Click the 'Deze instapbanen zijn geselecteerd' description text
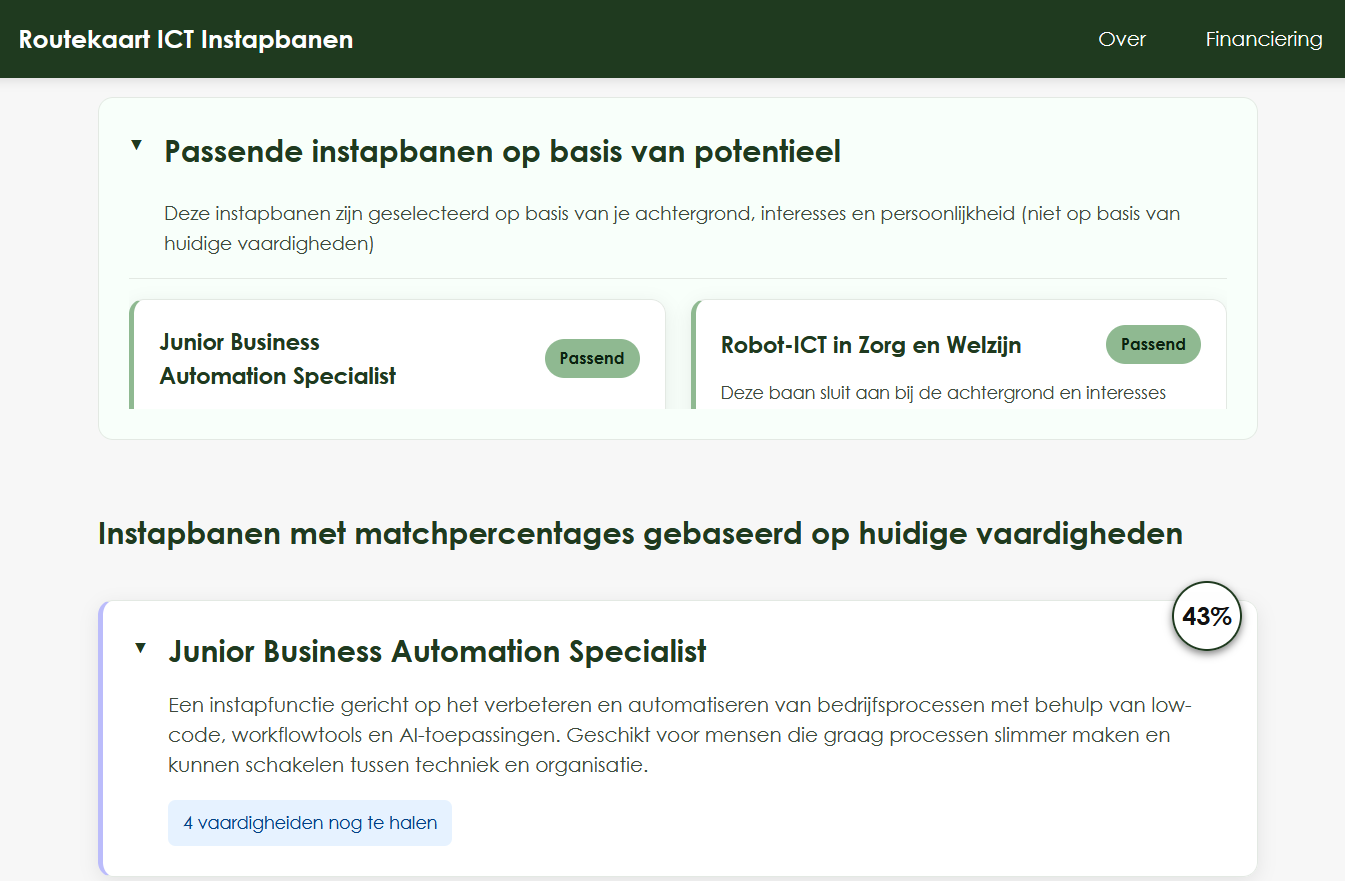1345x881 pixels. pos(672,229)
